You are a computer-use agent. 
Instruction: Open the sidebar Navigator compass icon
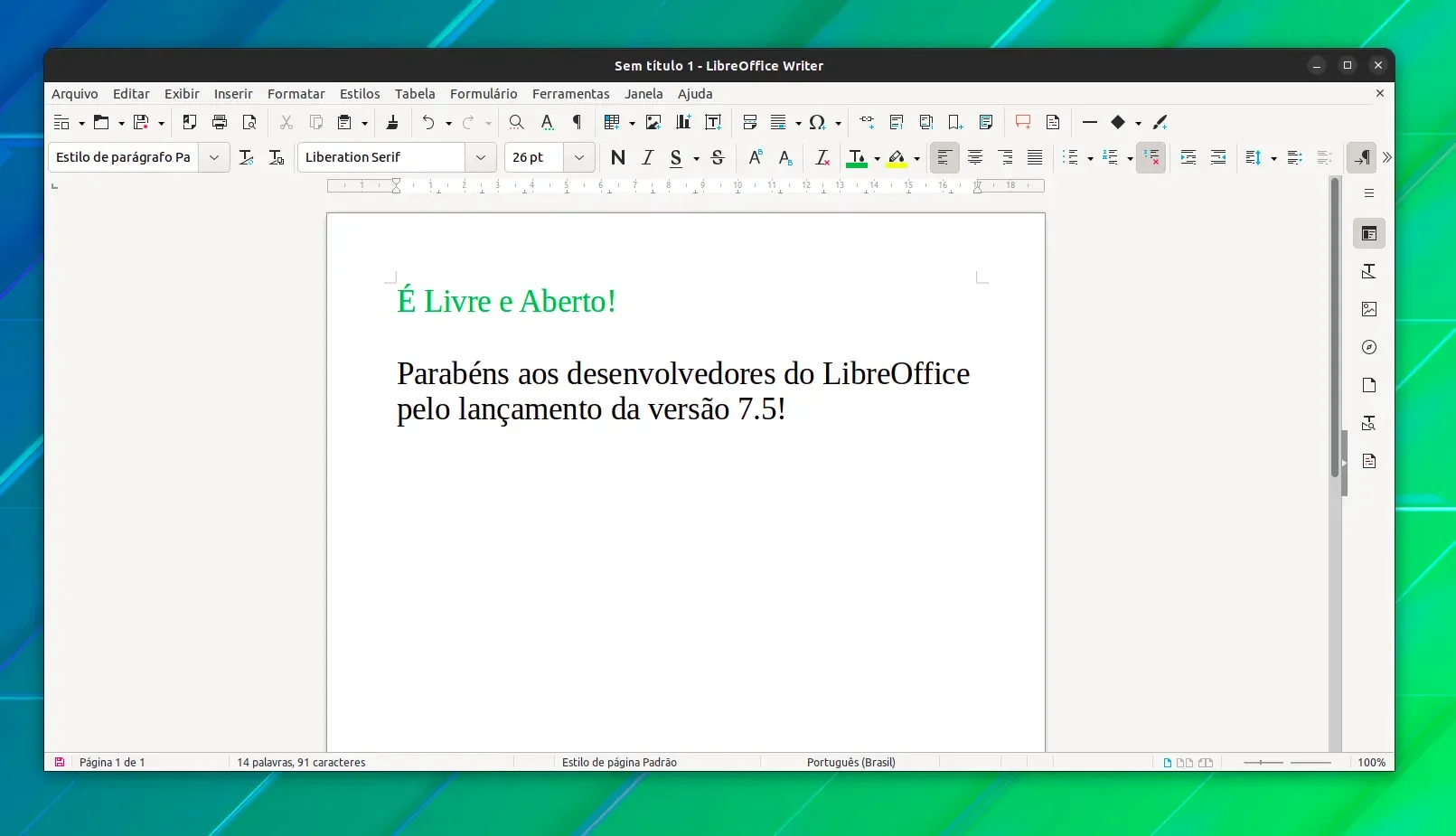pos(1369,347)
